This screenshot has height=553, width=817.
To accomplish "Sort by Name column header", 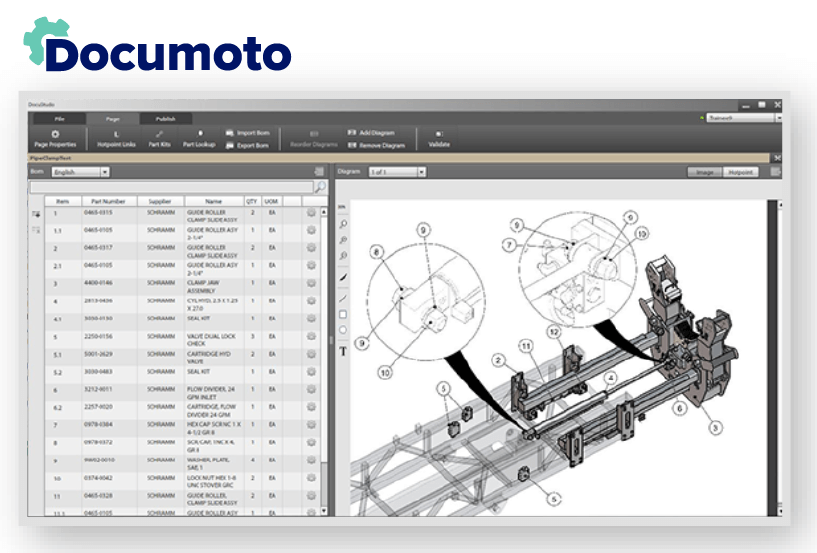I will (x=214, y=201).
